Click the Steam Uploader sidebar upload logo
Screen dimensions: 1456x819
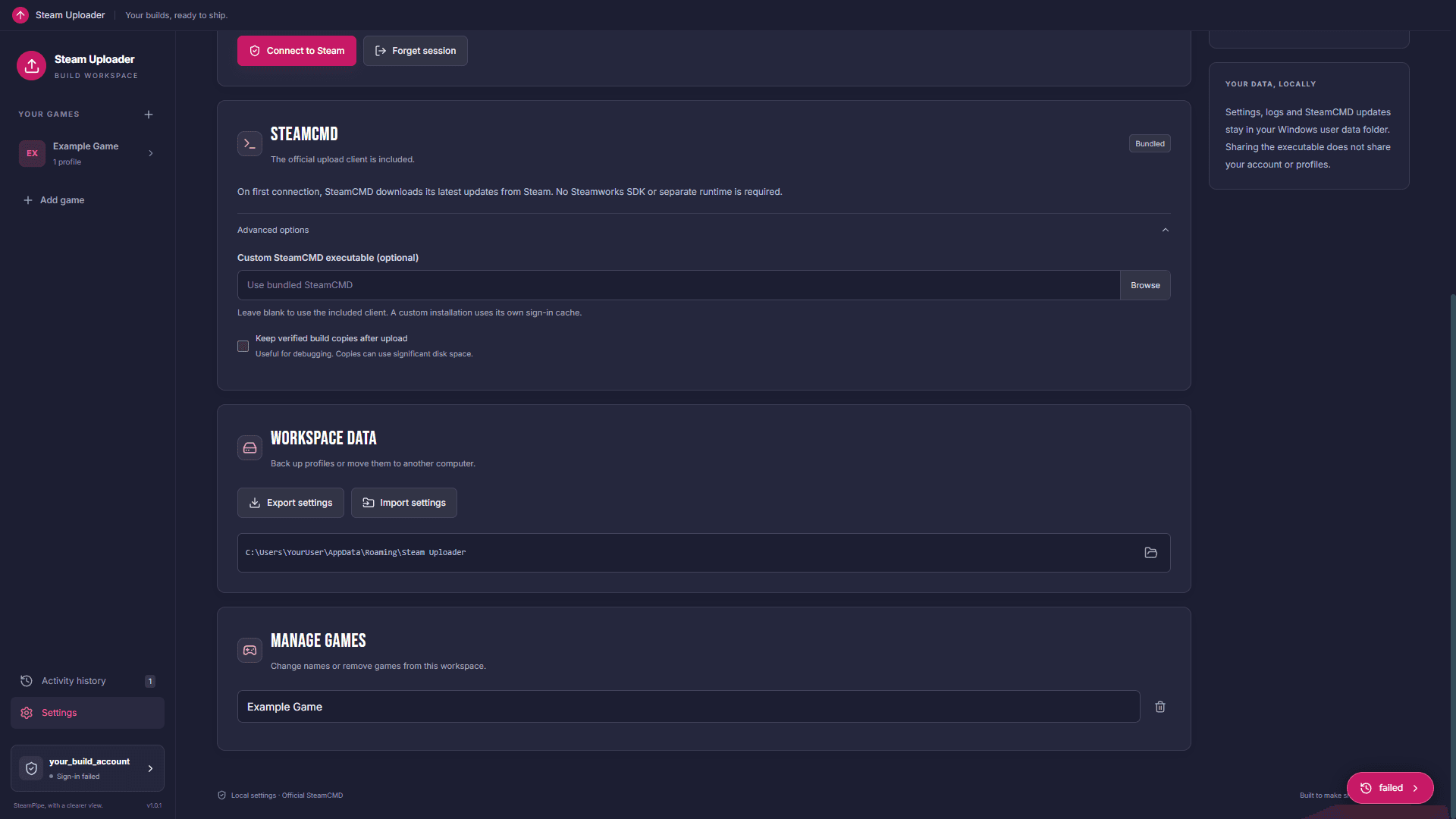coord(31,66)
